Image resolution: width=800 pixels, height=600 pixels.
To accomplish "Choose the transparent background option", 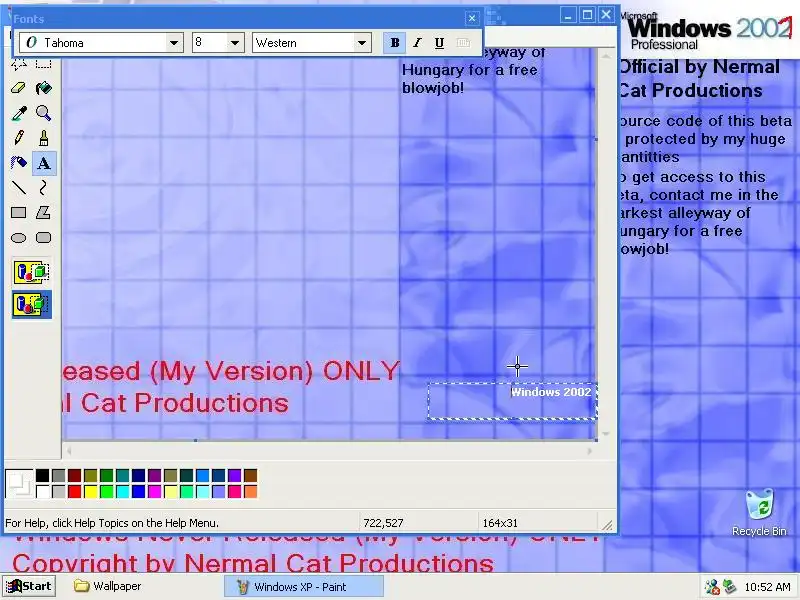I will 32,305.
